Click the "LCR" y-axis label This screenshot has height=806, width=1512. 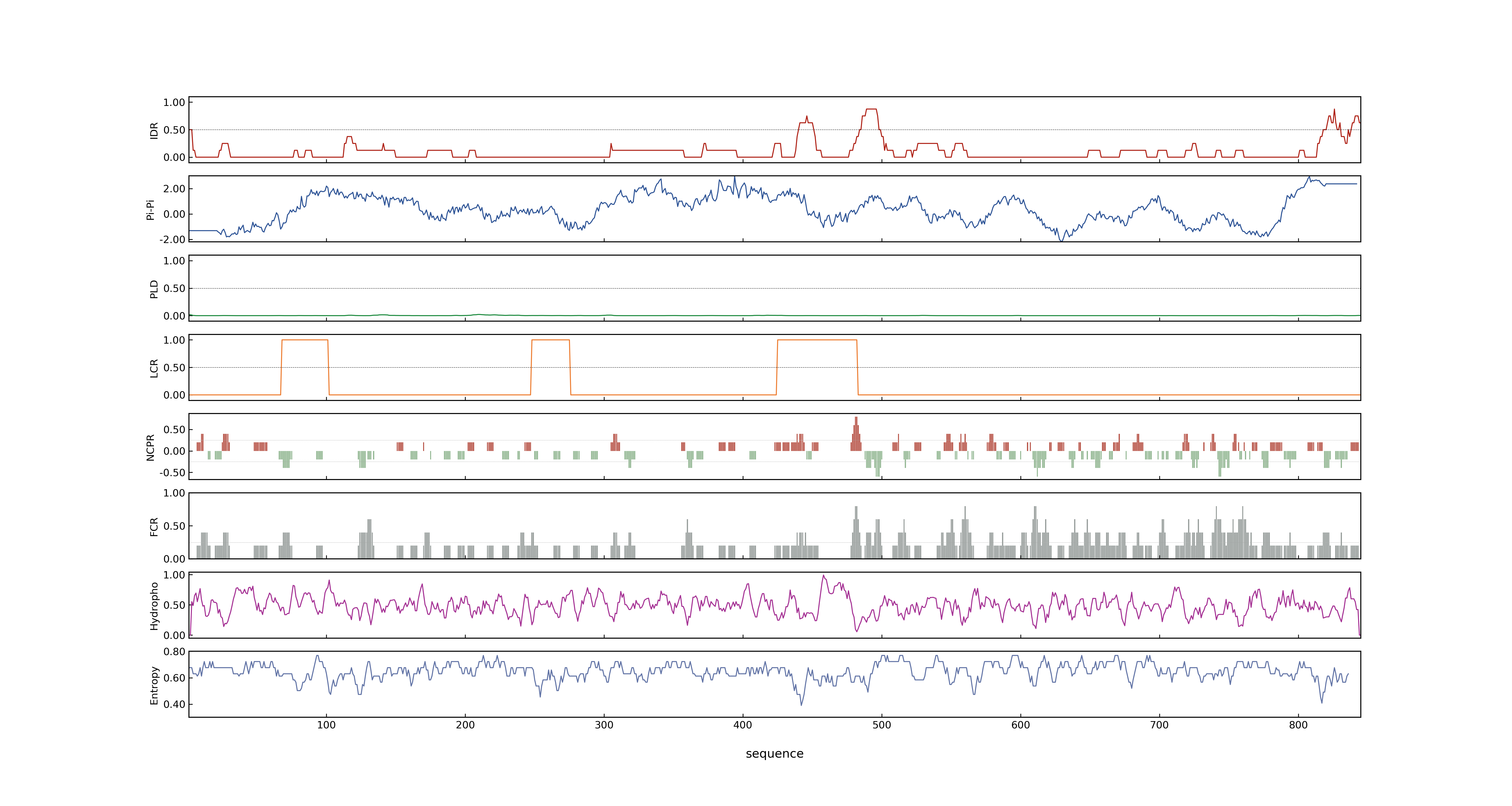pyautogui.click(x=154, y=368)
